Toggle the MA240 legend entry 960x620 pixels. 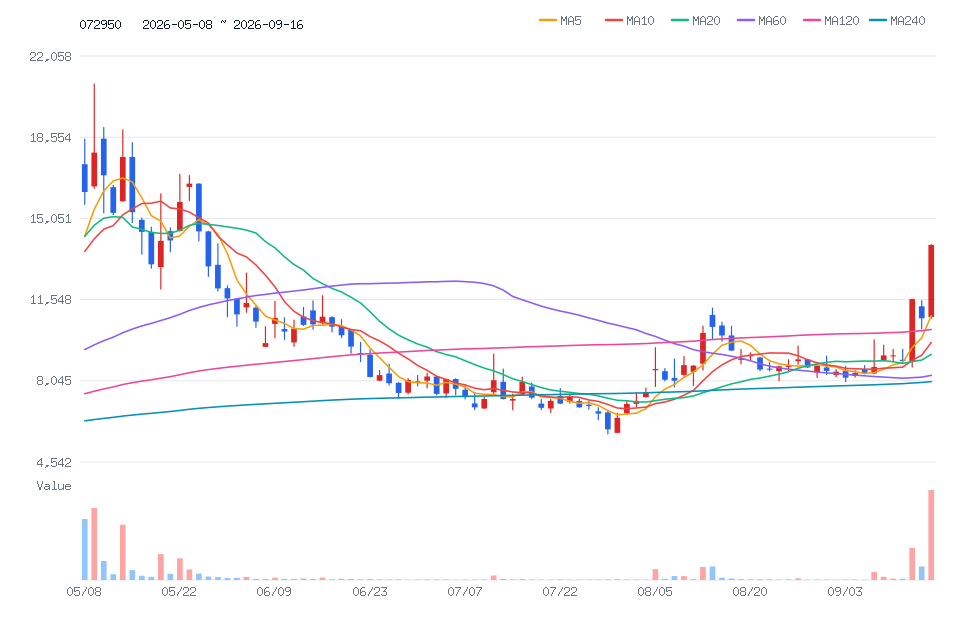[x=898, y=21]
